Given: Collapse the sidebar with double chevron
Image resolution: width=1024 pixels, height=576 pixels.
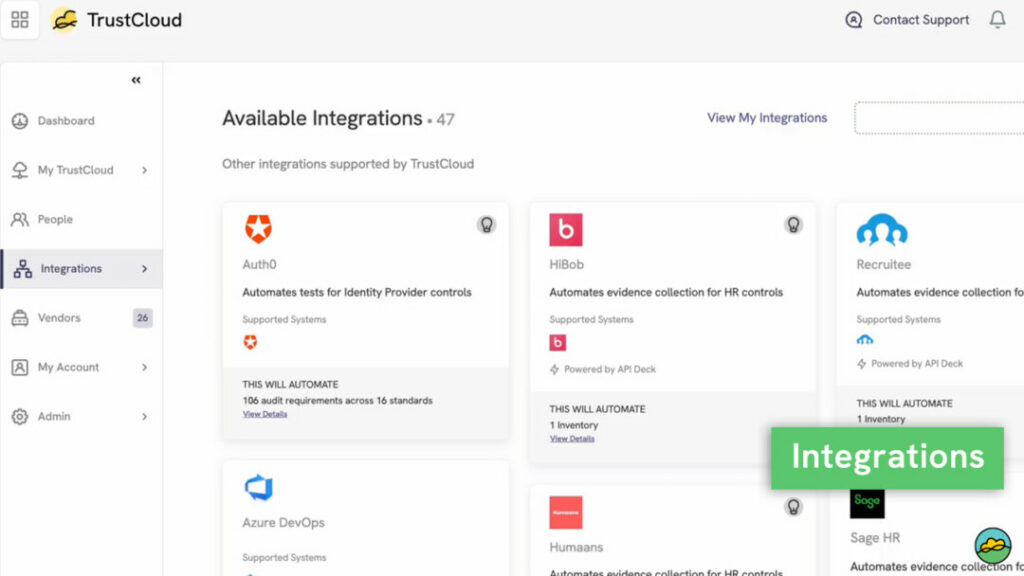Looking at the screenshot, I should click(136, 80).
